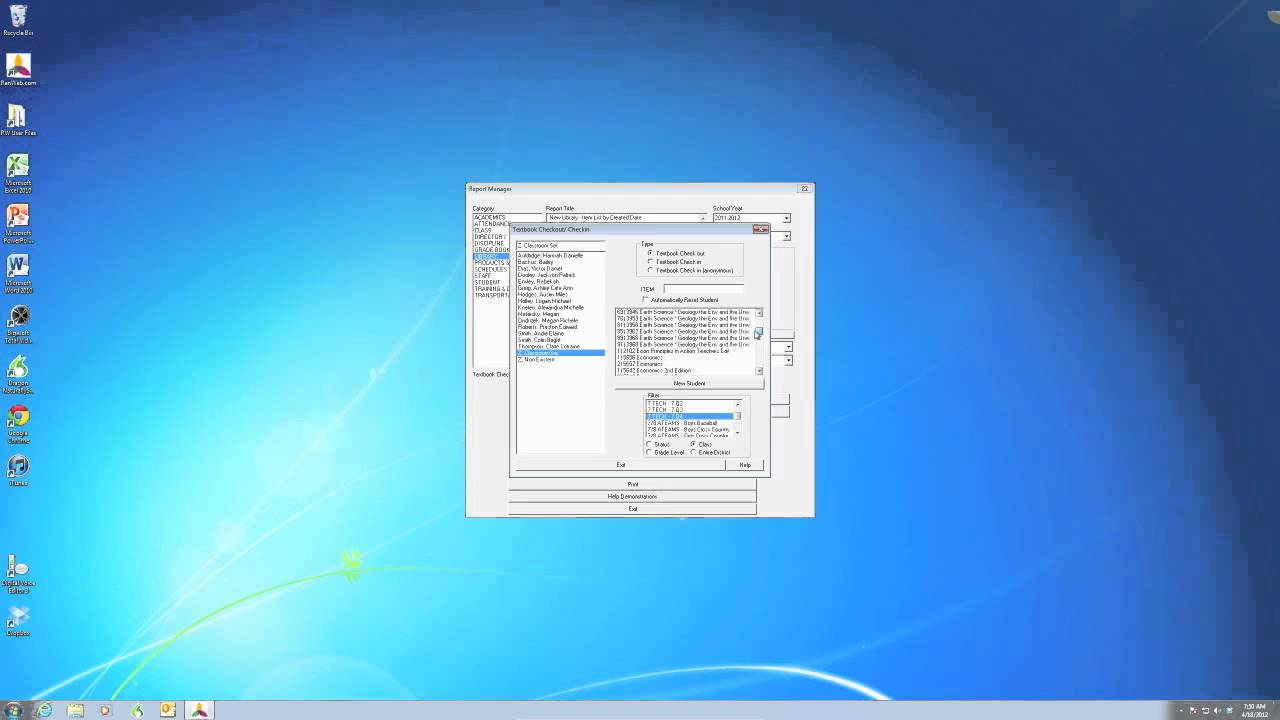Viewport: 1280px width, 720px height.
Task: Open the green Dragon taskbar icon
Action: pyautogui.click(x=137, y=710)
